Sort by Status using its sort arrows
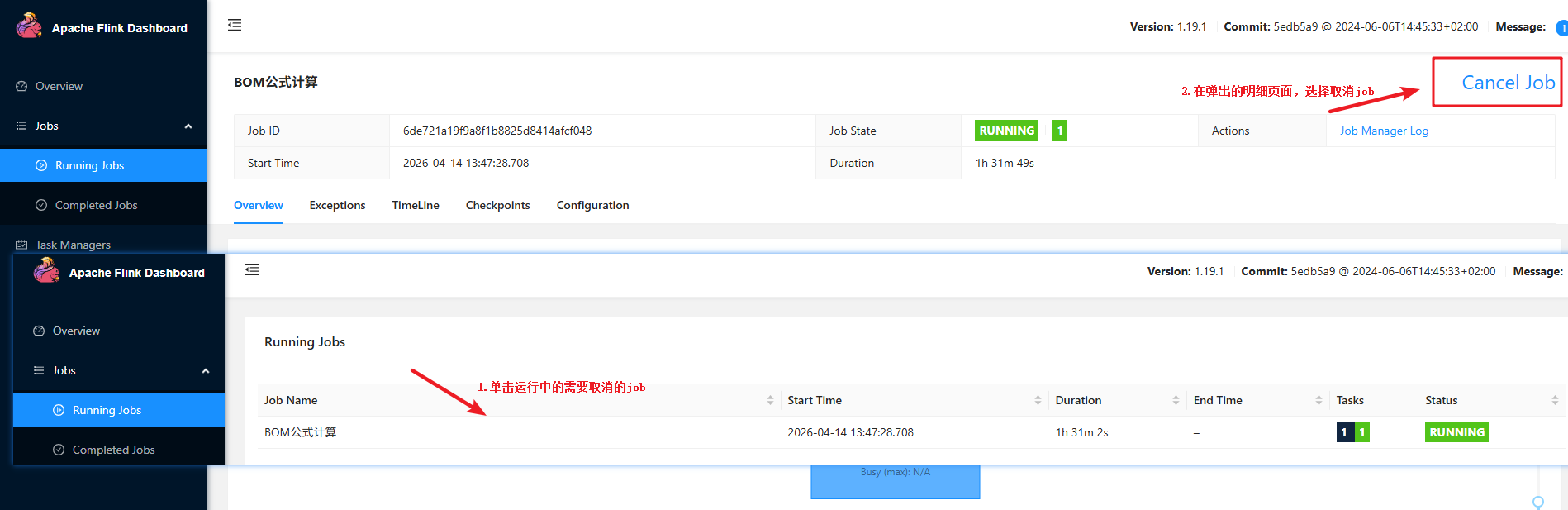1568x510 pixels. click(x=1555, y=400)
